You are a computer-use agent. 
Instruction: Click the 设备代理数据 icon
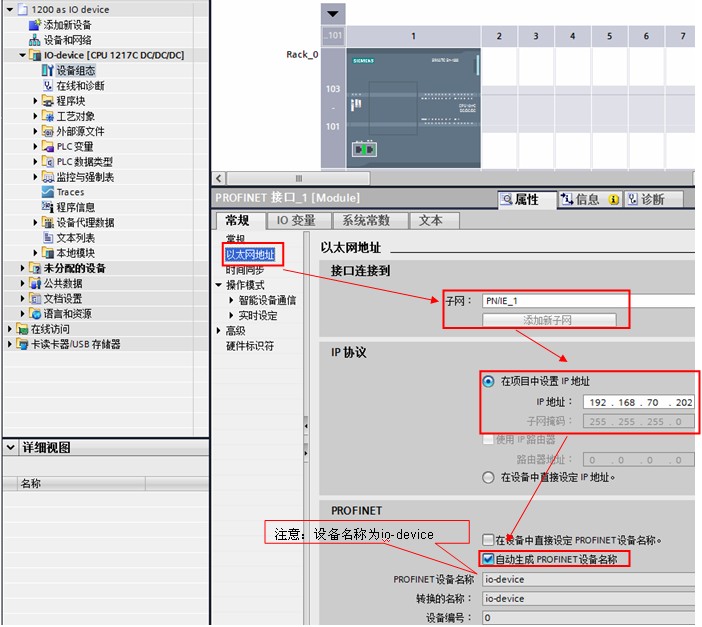[x=47, y=222]
